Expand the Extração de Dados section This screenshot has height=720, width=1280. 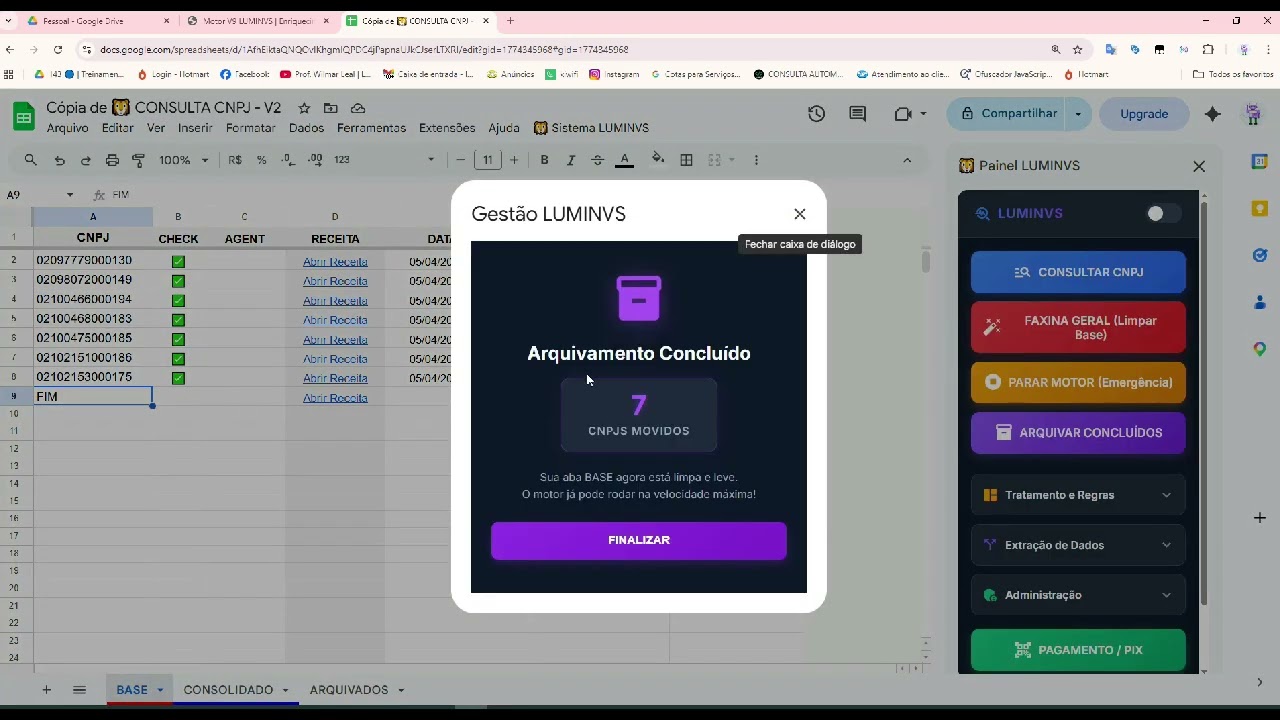[x=1078, y=545]
